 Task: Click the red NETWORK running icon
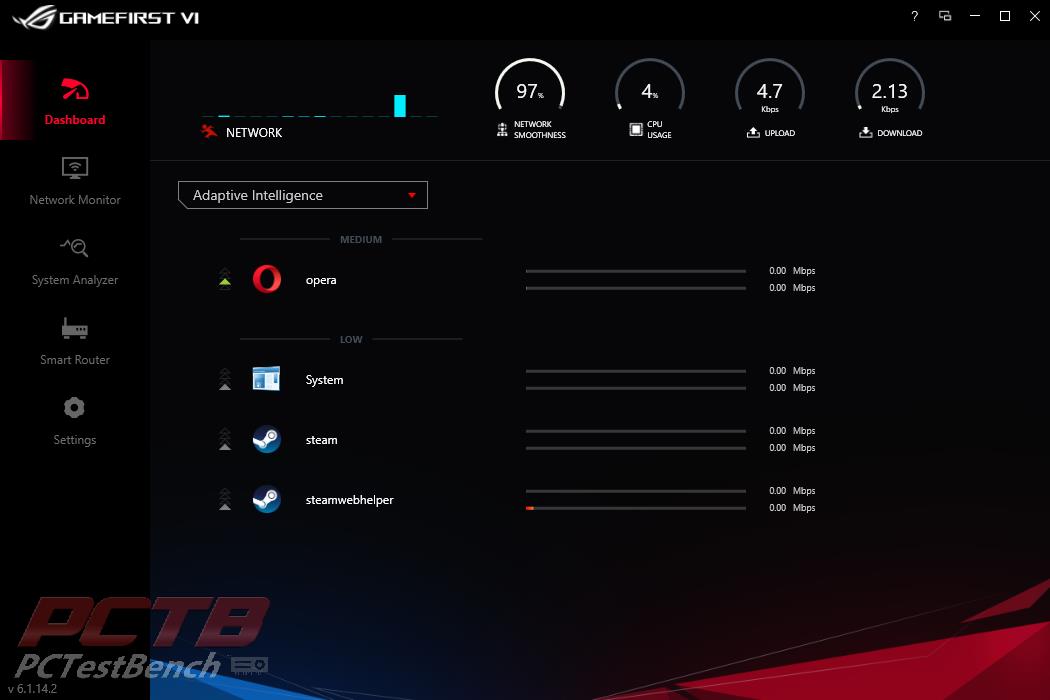[x=209, y=131]
